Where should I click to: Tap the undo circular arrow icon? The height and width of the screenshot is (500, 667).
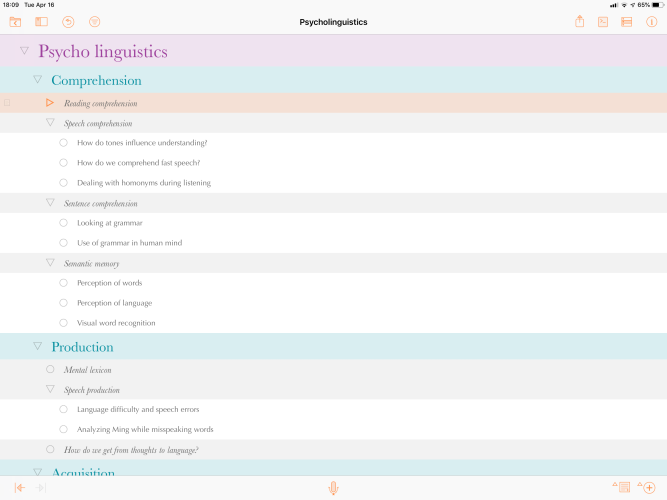(x=68, y=22)
